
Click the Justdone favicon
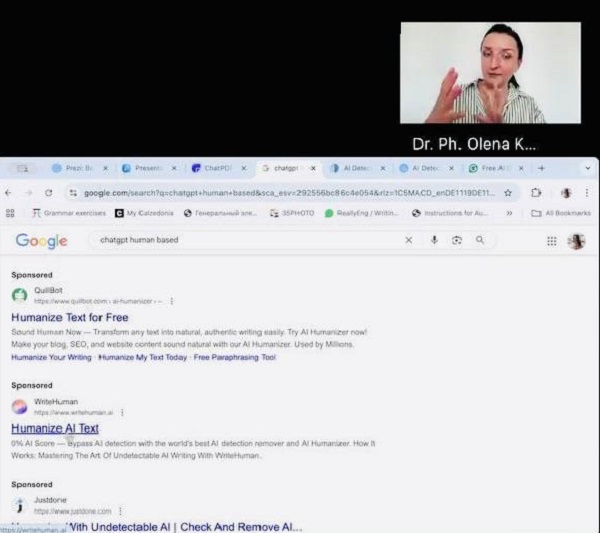19,505
